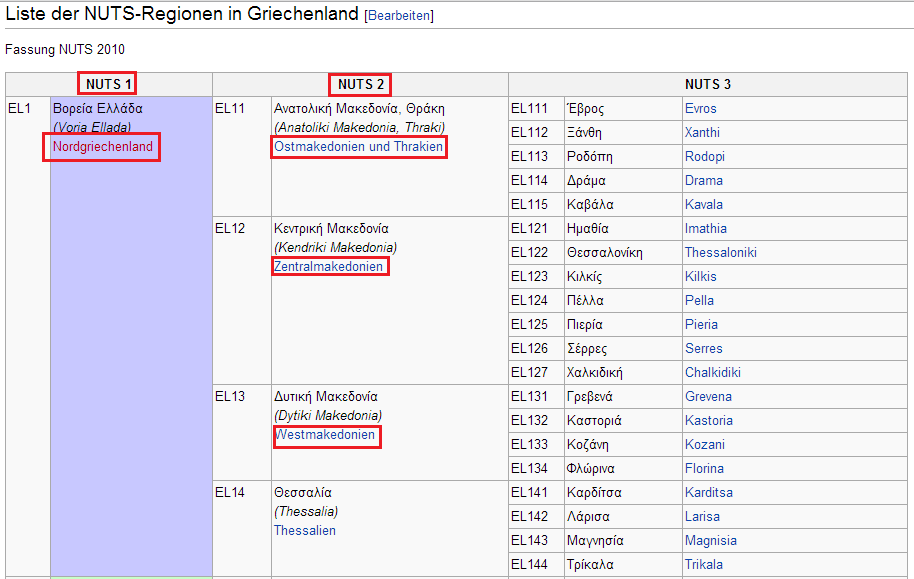Screen dimensions: 914x579
Task: Open the Xanthi link
Action: pyautogui.click(x=702, y=132)
